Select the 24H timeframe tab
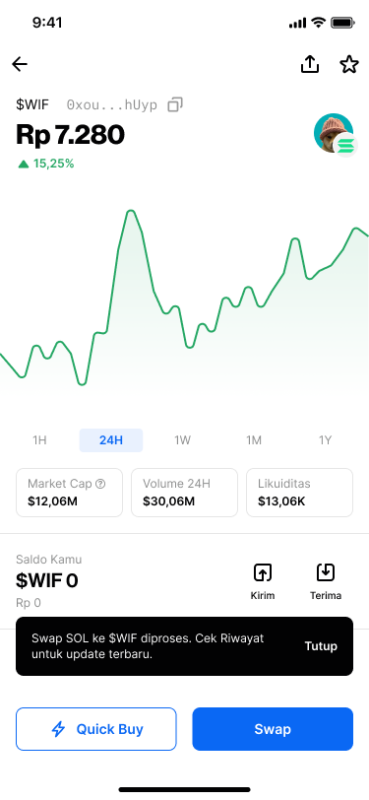The width and height of the screenshot is (369, 800). 111,440
